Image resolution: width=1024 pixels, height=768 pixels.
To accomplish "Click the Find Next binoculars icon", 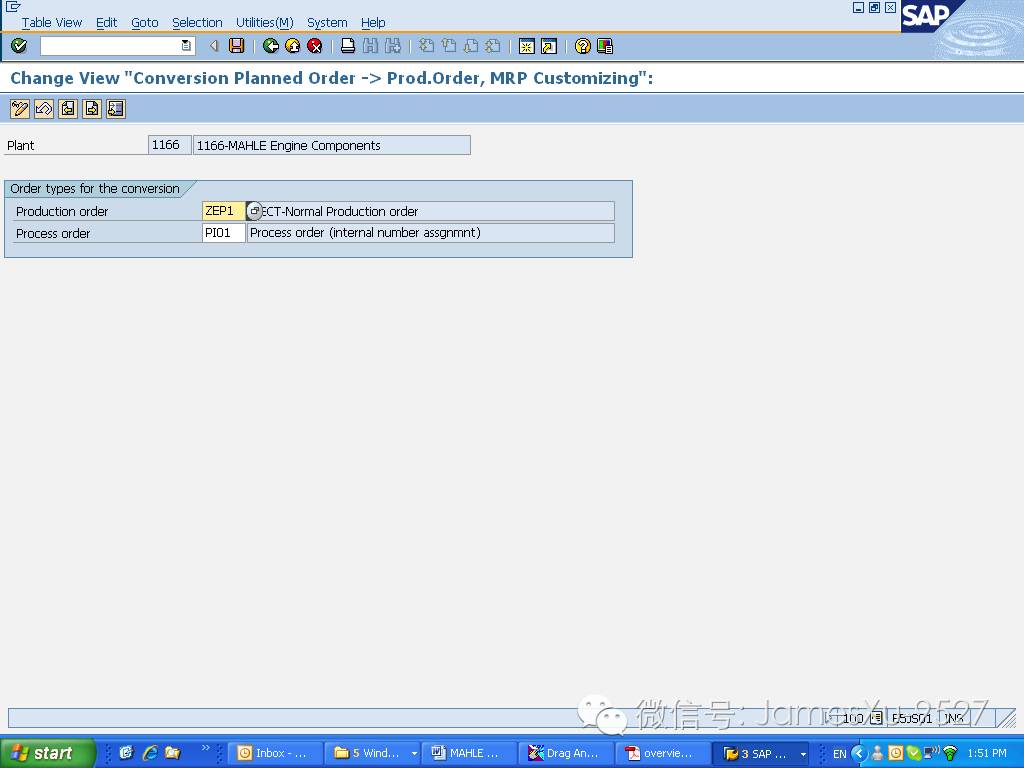I will tap(392, 46).
